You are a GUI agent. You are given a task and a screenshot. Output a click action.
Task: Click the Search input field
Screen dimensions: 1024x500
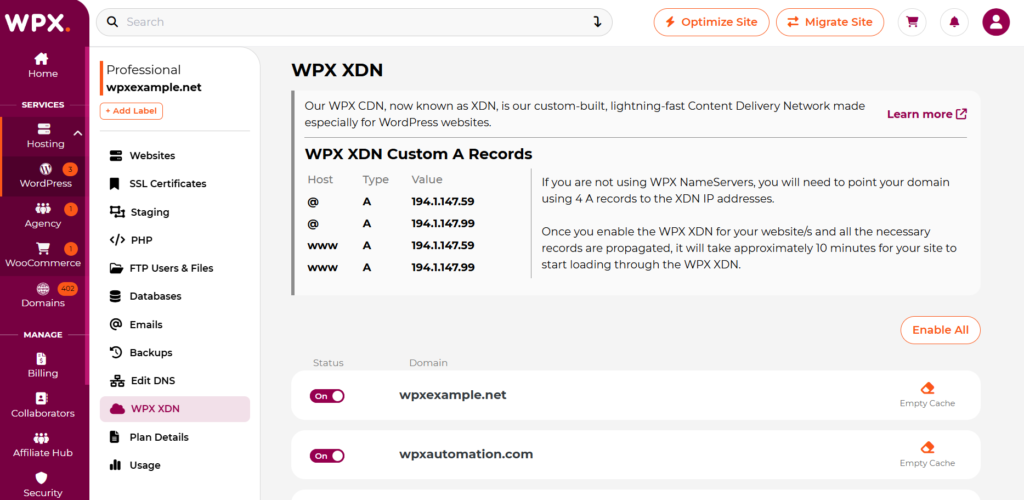[x=354, y=22]
